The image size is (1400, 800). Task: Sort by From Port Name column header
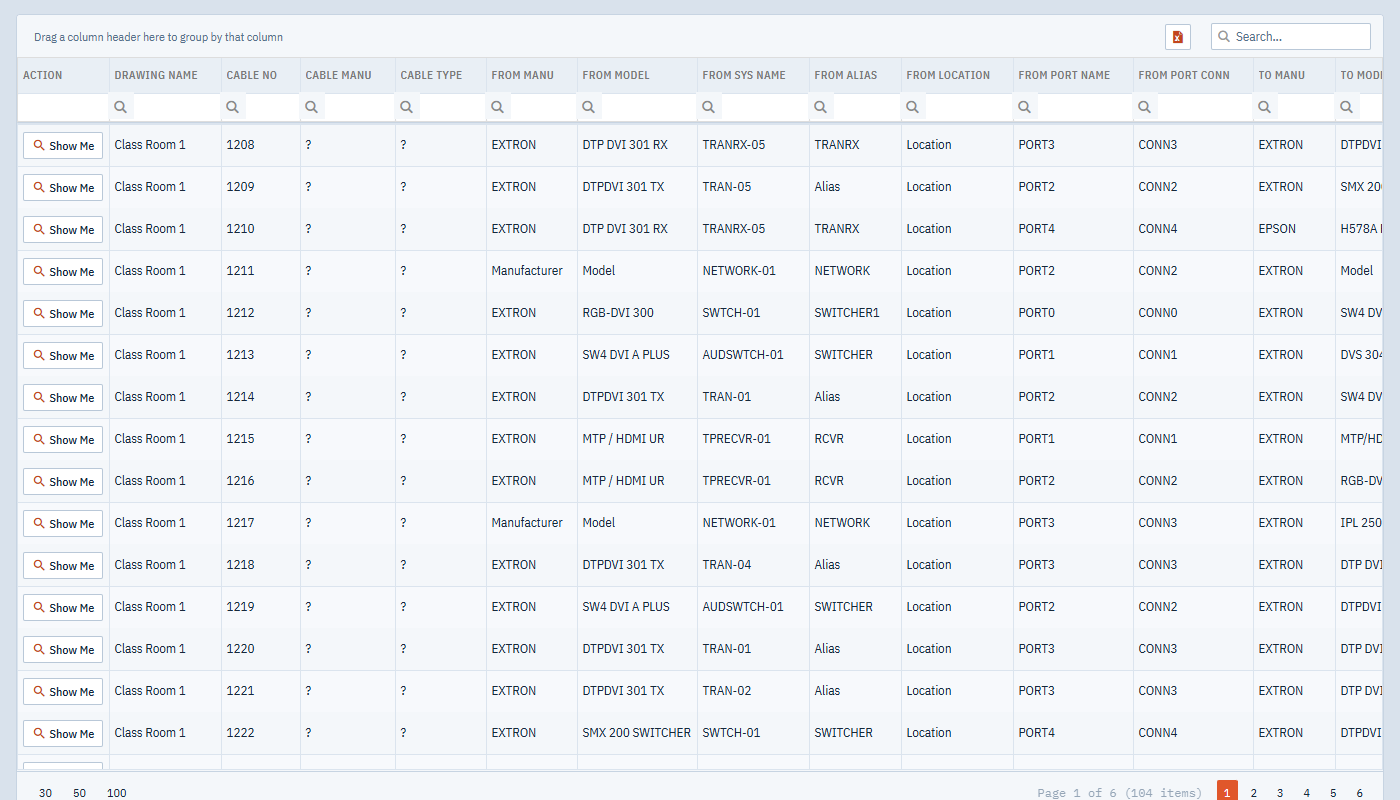(1073, 75)
